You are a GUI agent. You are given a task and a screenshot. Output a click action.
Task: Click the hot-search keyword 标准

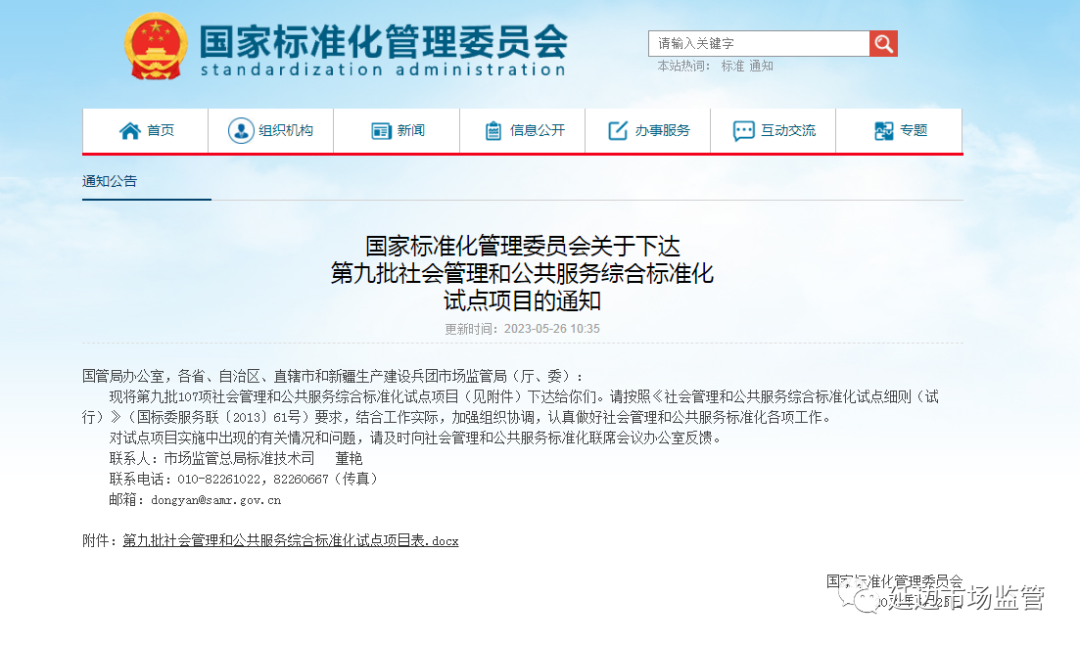pyautogui.click(x=732, y=66)
